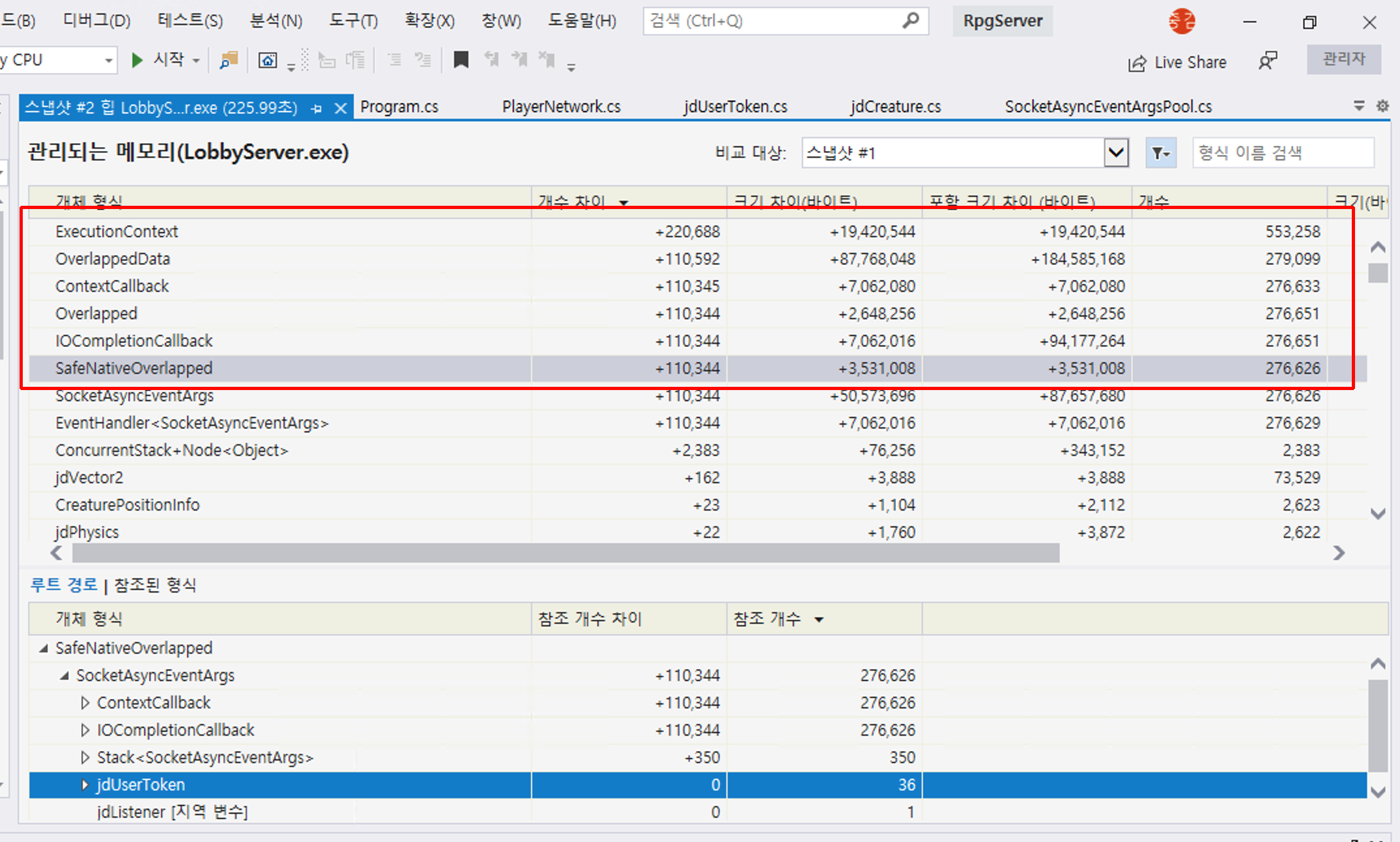Screen dimensions: 1400x842
Task: Open the tab window settings gear
Action: point(1382,105)
